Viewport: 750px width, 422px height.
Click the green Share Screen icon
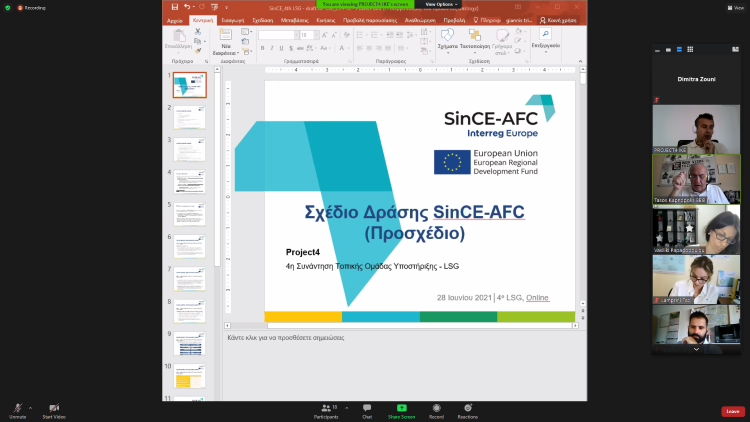click(x=401, y=408)
